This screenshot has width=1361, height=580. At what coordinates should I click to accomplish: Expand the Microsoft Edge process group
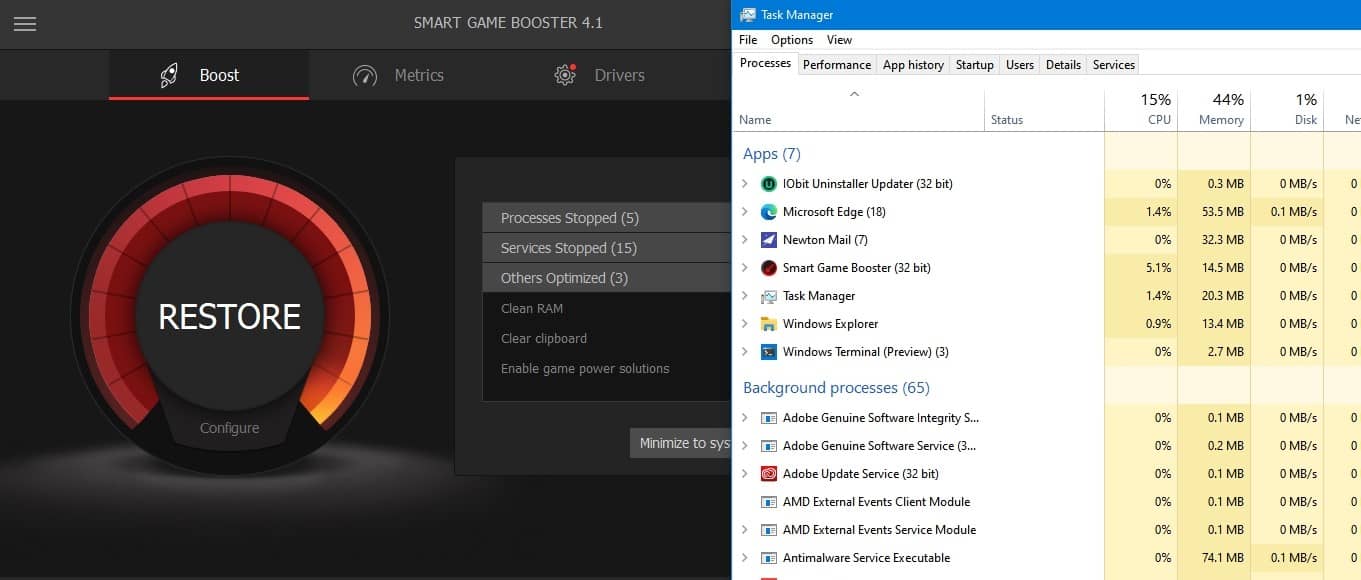point(744,212)
